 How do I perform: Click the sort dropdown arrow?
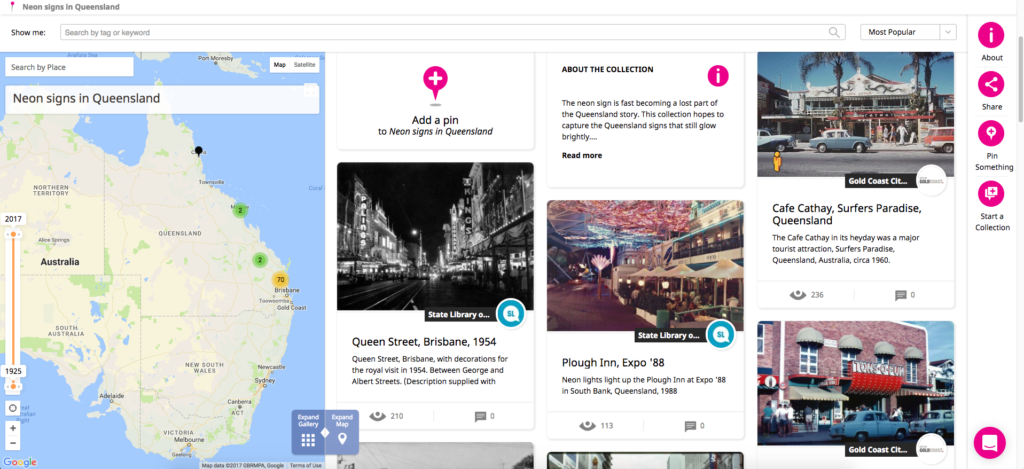(x=948, y=32)
